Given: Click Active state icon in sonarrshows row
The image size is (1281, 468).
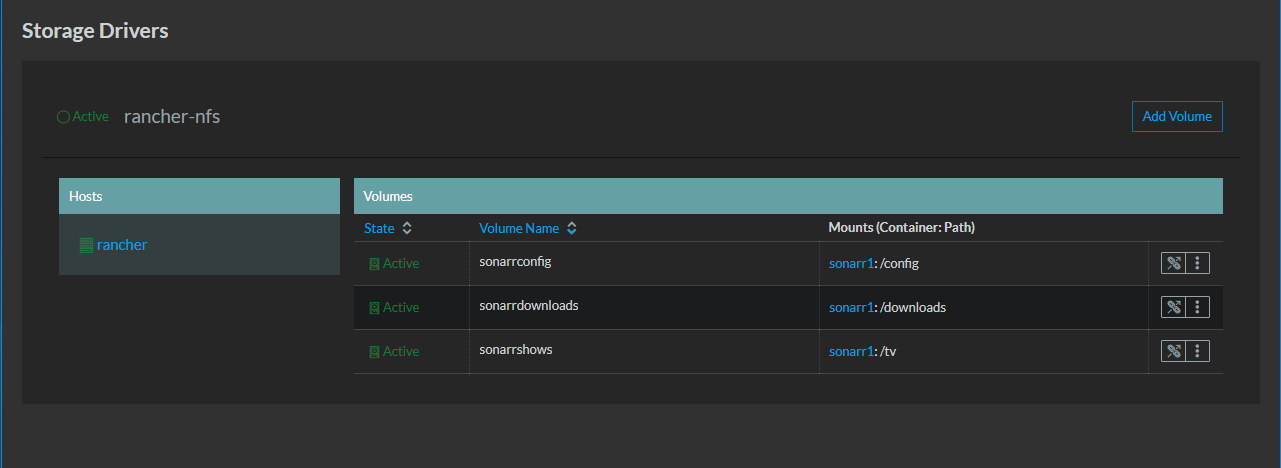Looking at the screenshot, I should pyautogui.click(x=374, y=352).
